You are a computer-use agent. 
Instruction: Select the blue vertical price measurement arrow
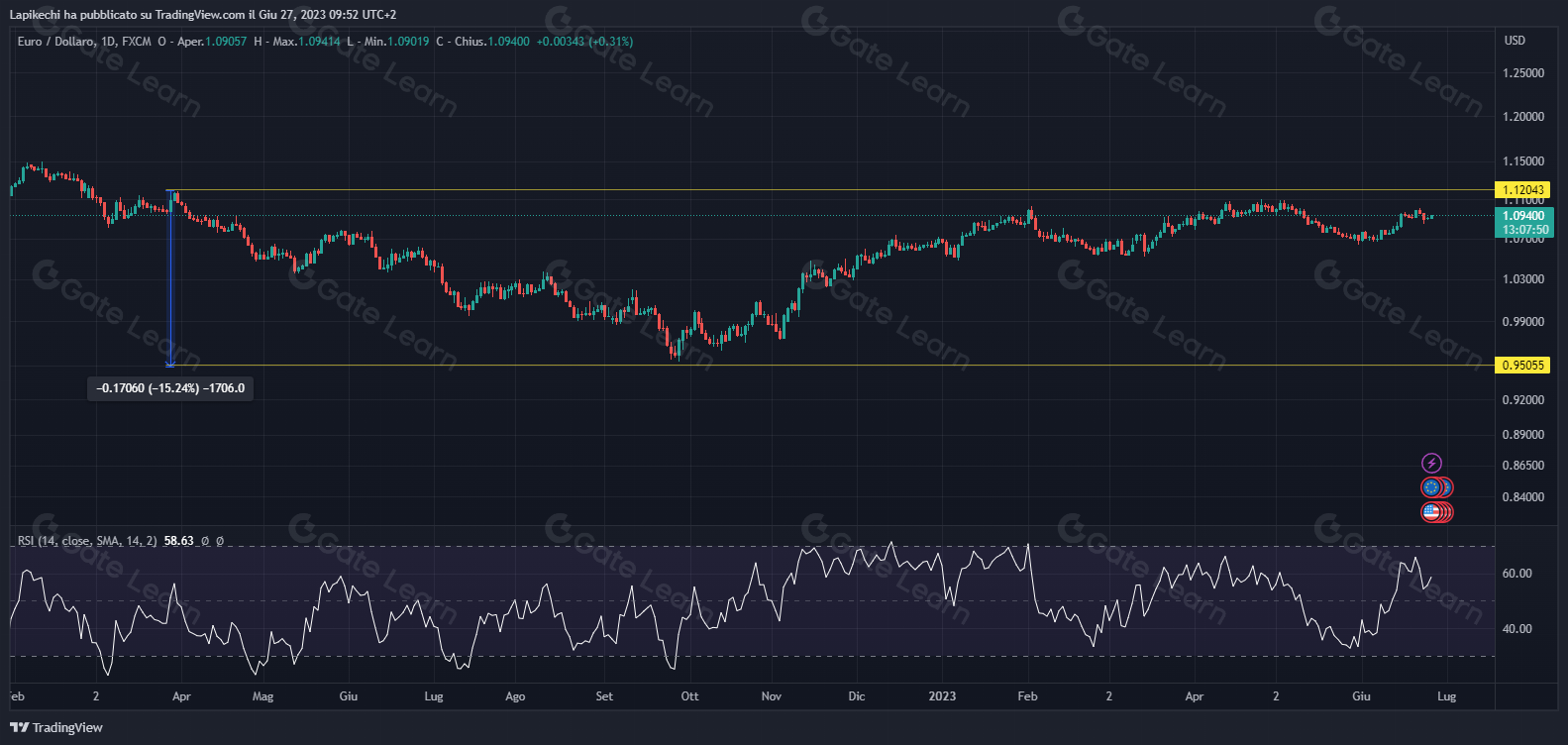[x=170, y=277]
